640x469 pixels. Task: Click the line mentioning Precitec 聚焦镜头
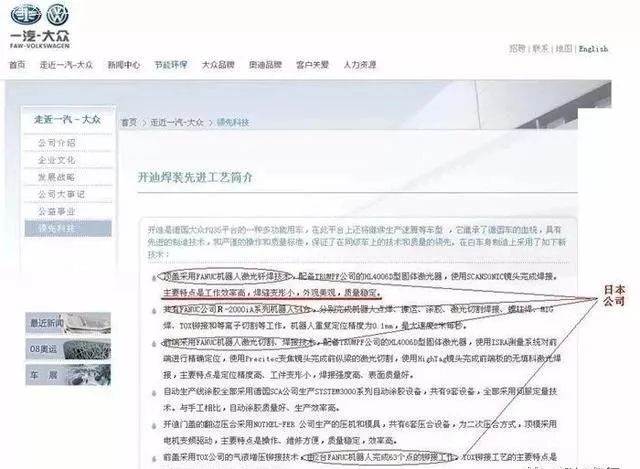coord(362,358)
